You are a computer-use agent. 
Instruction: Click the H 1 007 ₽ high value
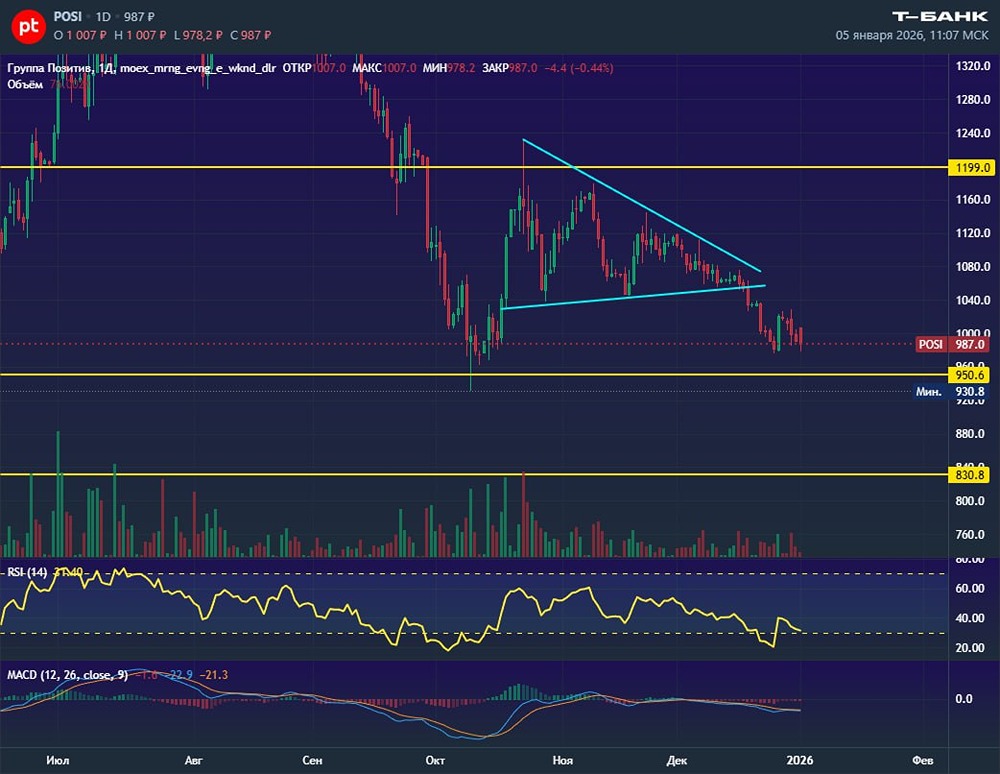click(140, 35)
